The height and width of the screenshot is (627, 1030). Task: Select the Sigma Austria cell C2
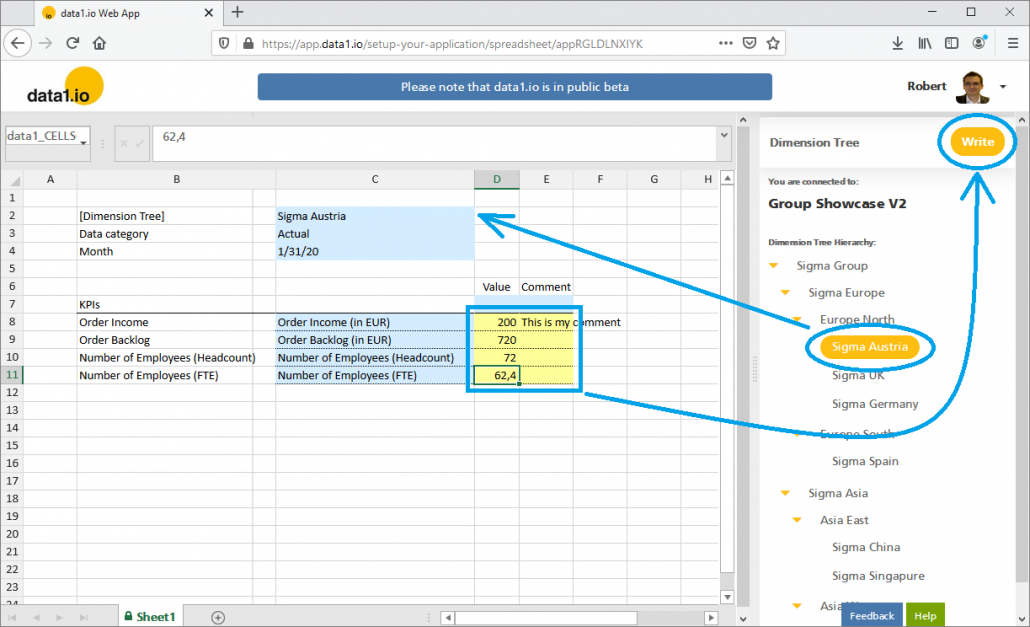click(374, 216)
